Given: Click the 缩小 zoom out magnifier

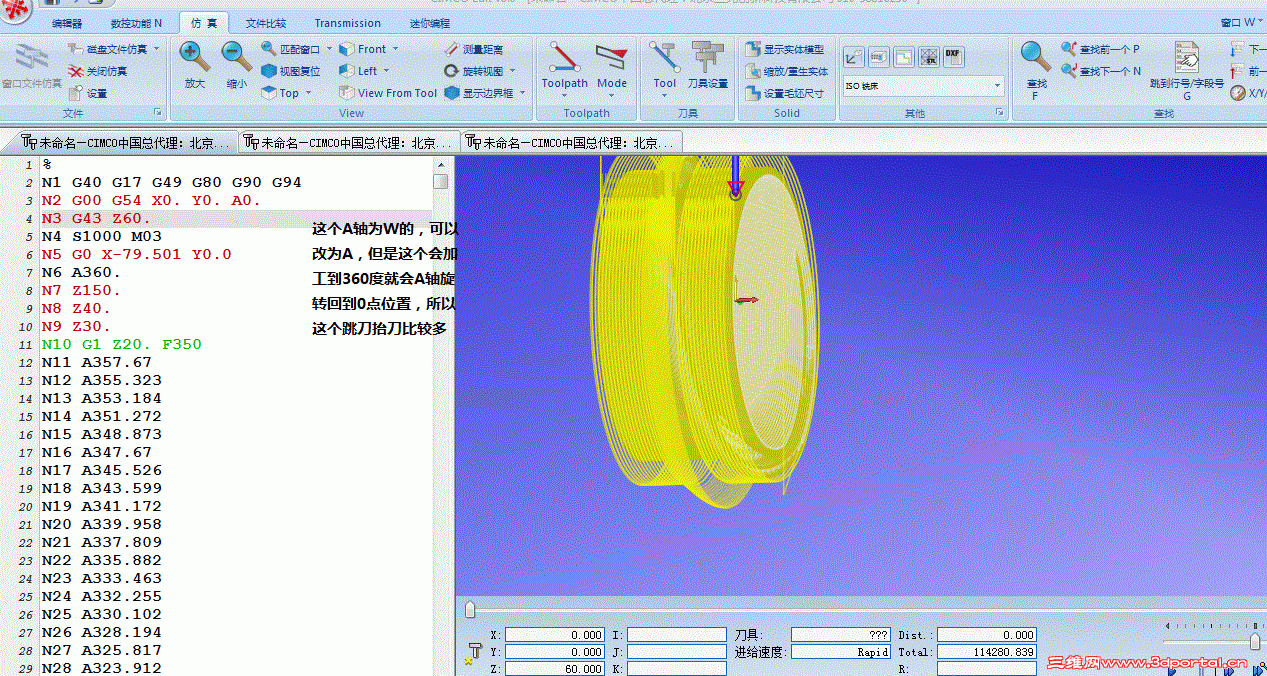Looking at the screenshot, I should (x=236, y=66).
